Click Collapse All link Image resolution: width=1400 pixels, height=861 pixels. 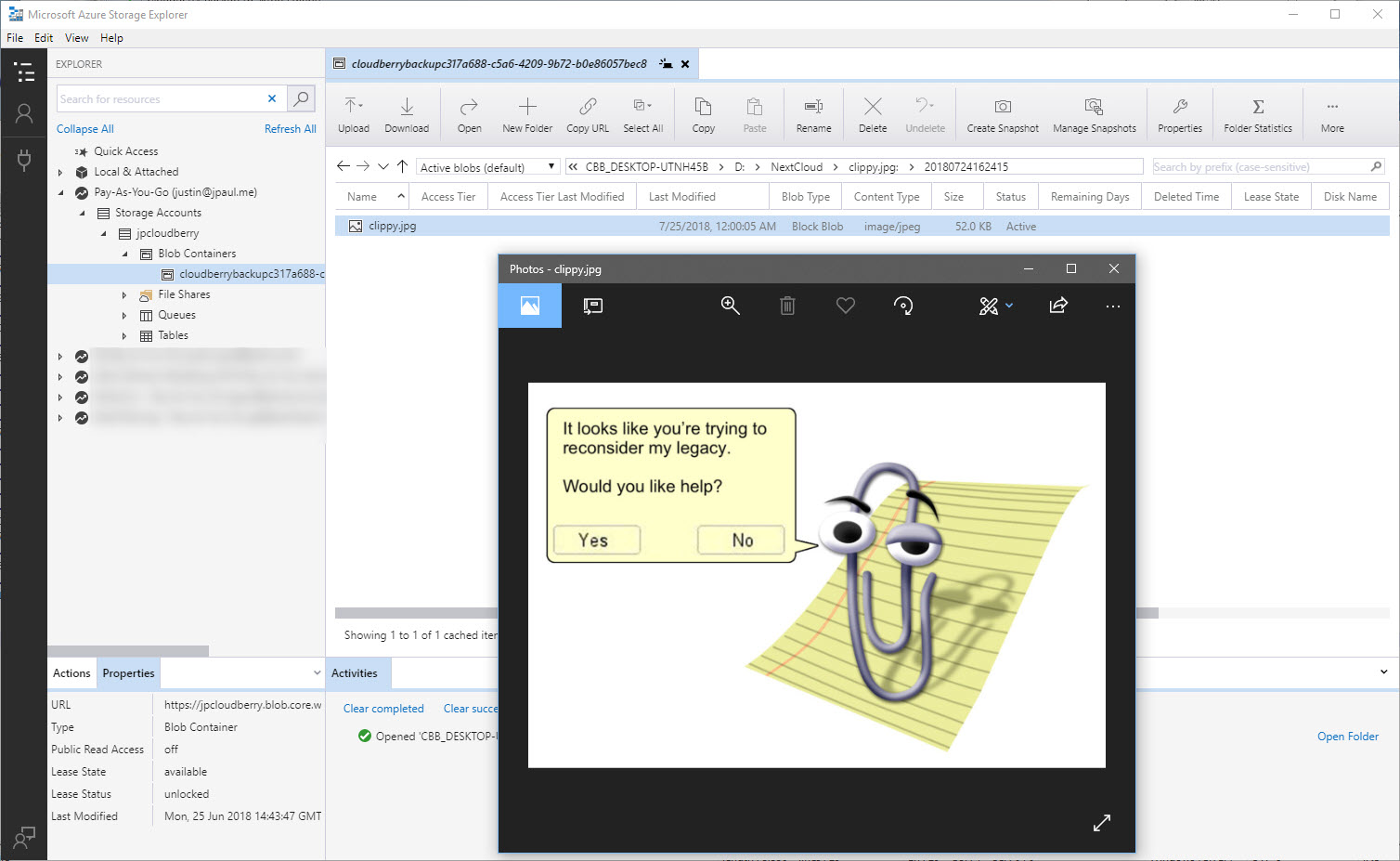[x=85, y=129]
